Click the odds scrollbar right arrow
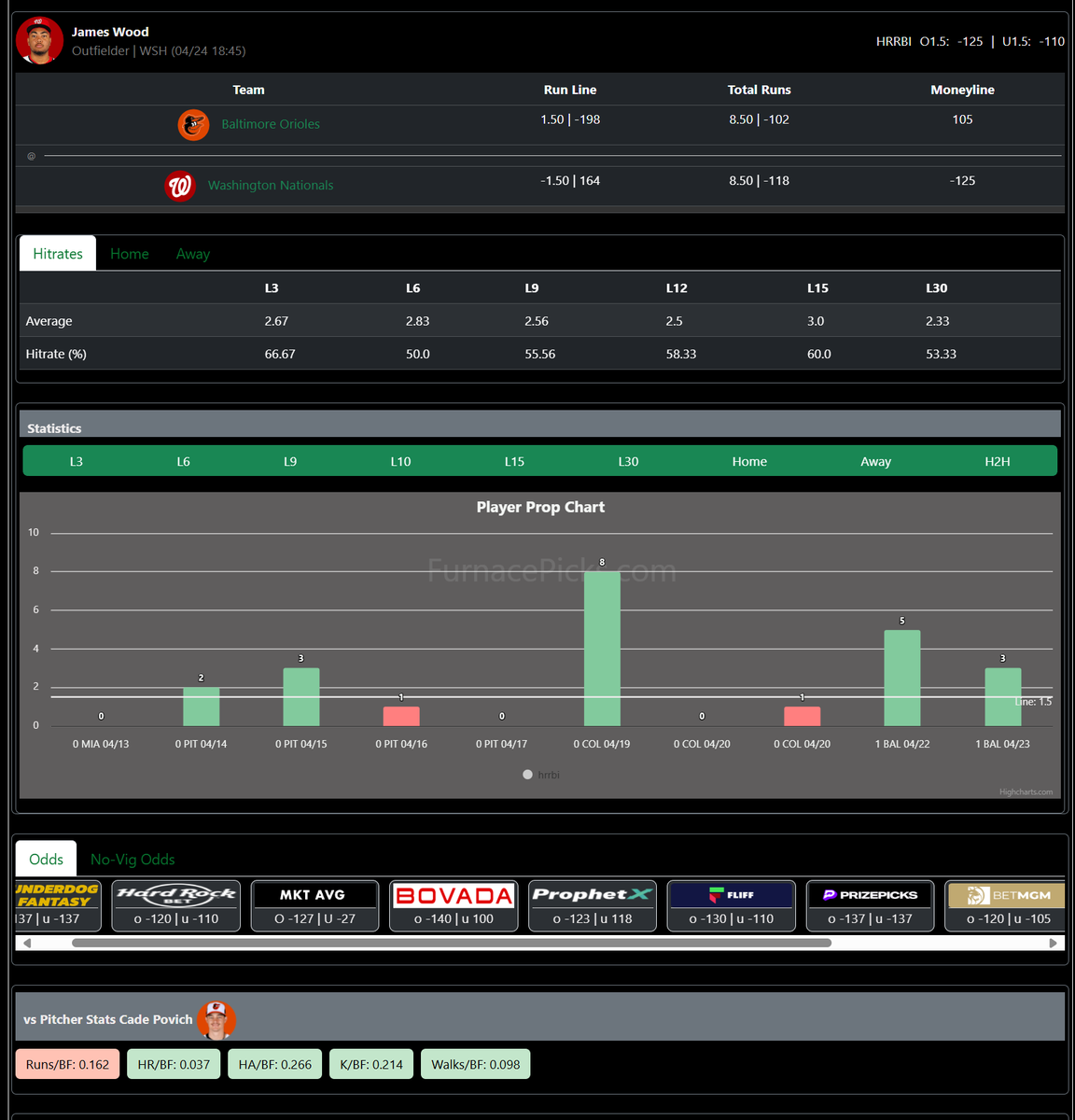The image size is (1075, 1120). click(x=1054, y=943)
